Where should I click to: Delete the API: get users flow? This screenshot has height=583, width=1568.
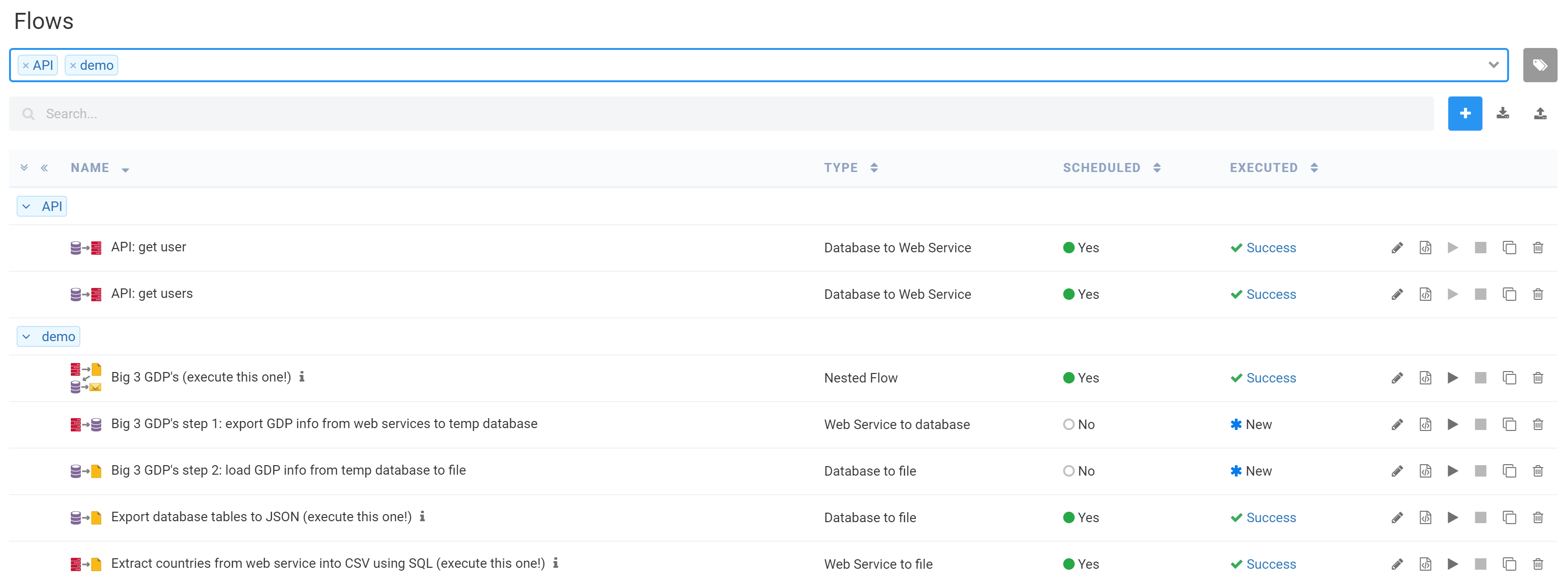(x=1538, y=295)
